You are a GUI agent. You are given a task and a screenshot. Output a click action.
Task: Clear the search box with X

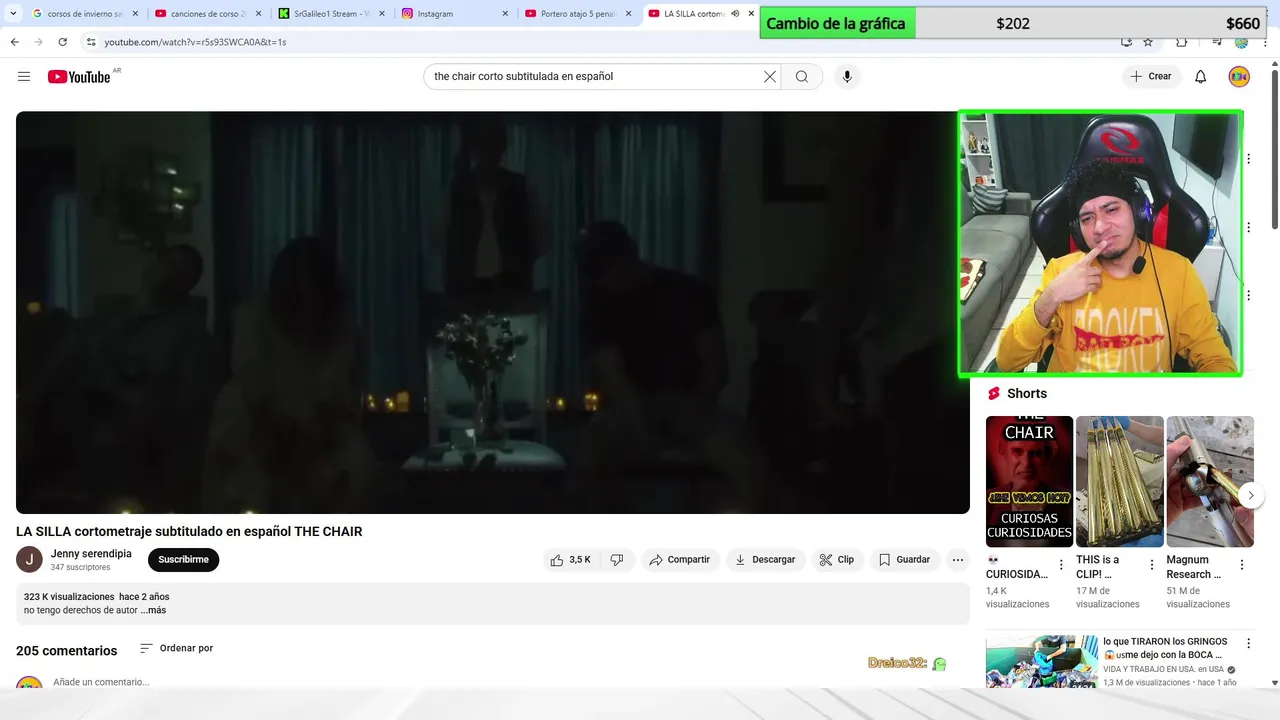pos(770,77)
